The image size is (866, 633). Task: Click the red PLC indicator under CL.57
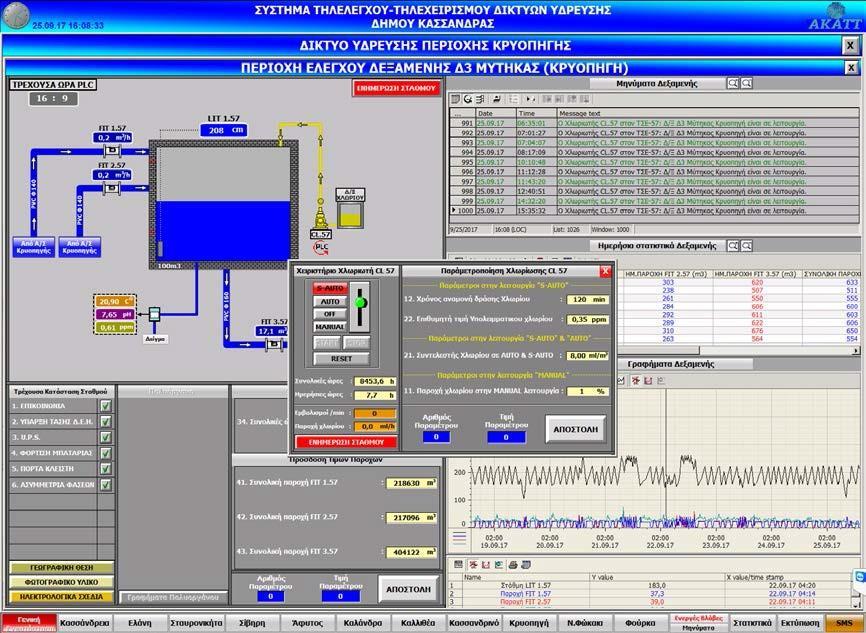point(321,247)
